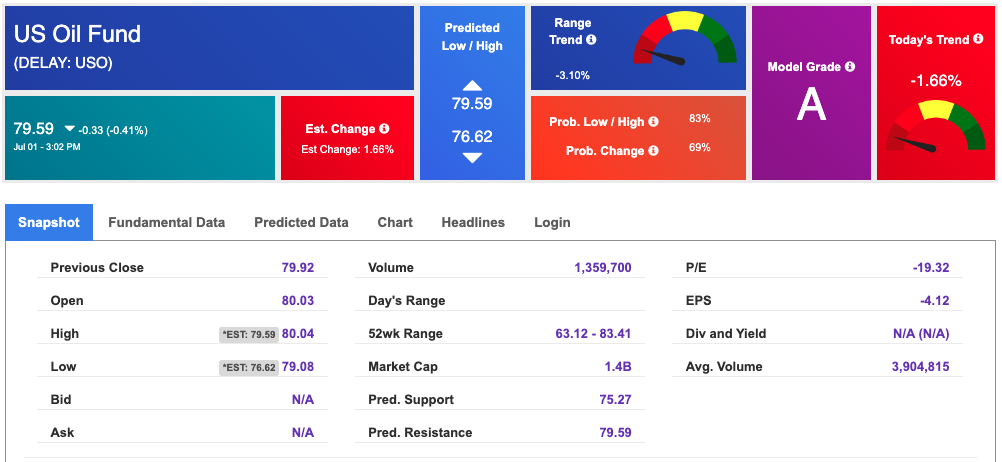This screenshot has height=462, width=1002.
Task: Click the Est Change: 1.66% text
Action: tap(348, 150)
